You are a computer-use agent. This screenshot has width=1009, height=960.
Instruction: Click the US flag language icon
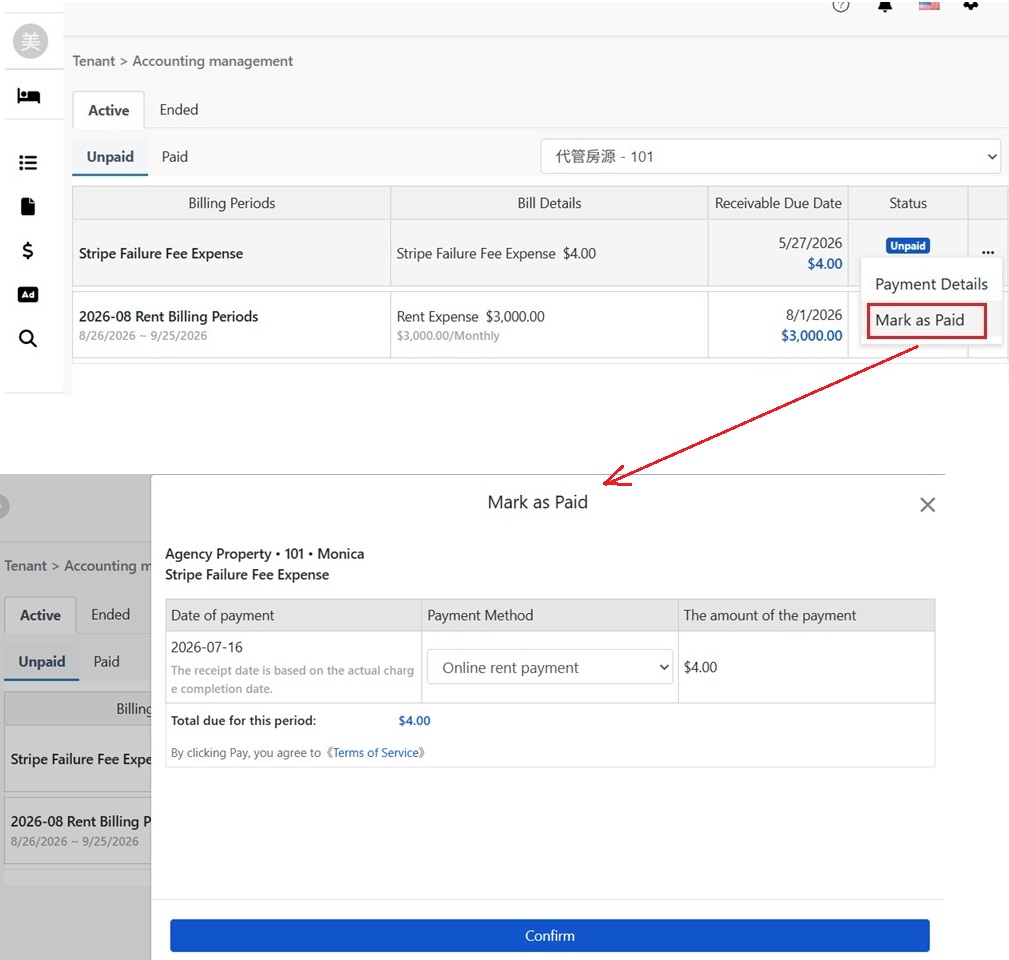click(x=929, y=6)
